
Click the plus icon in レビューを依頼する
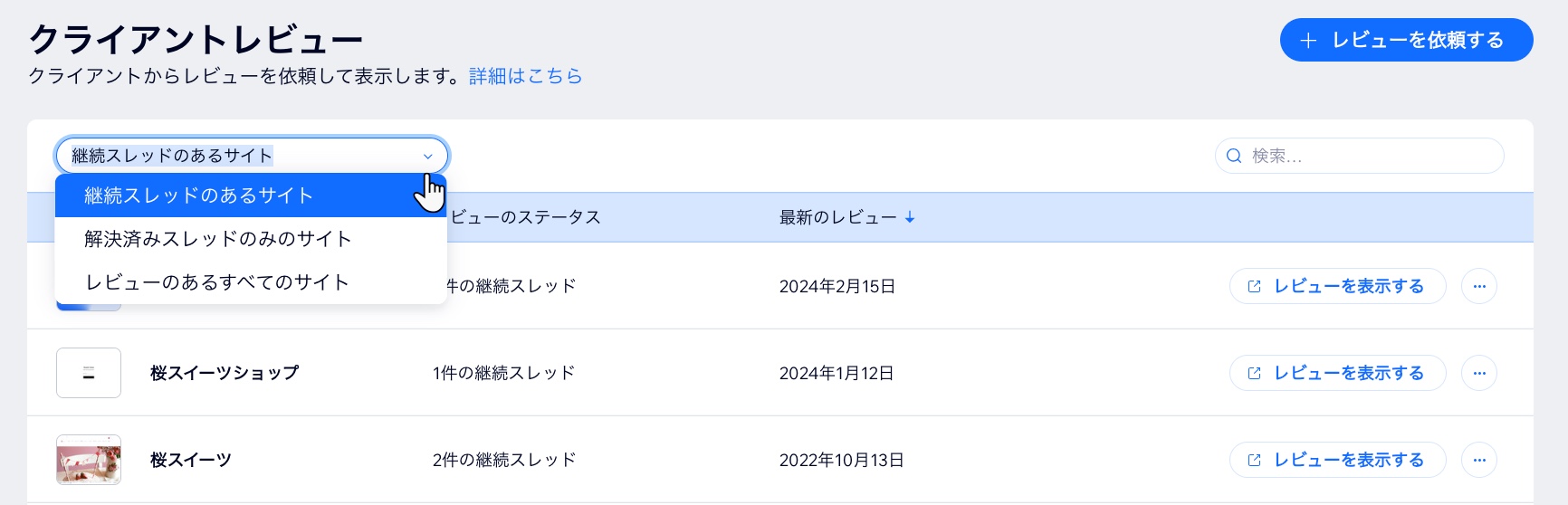[x=1308, y=41]
